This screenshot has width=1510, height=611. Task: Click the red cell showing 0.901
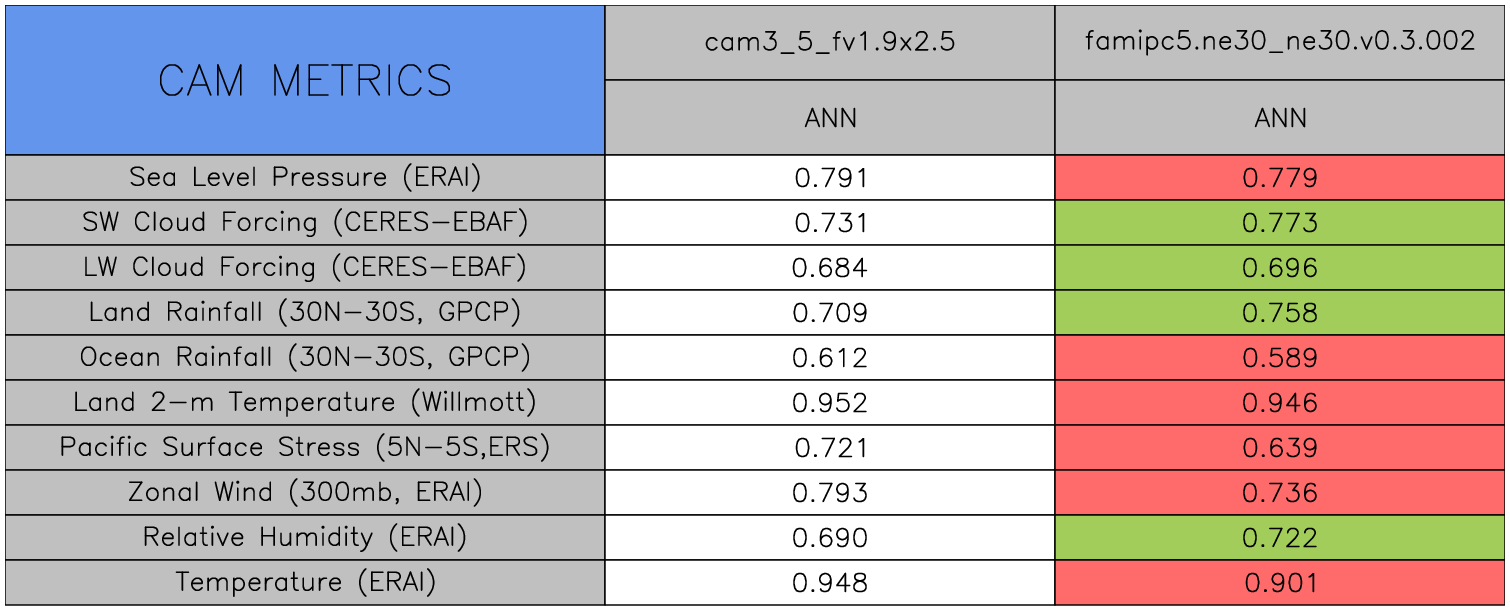(x=1280, y=583)
